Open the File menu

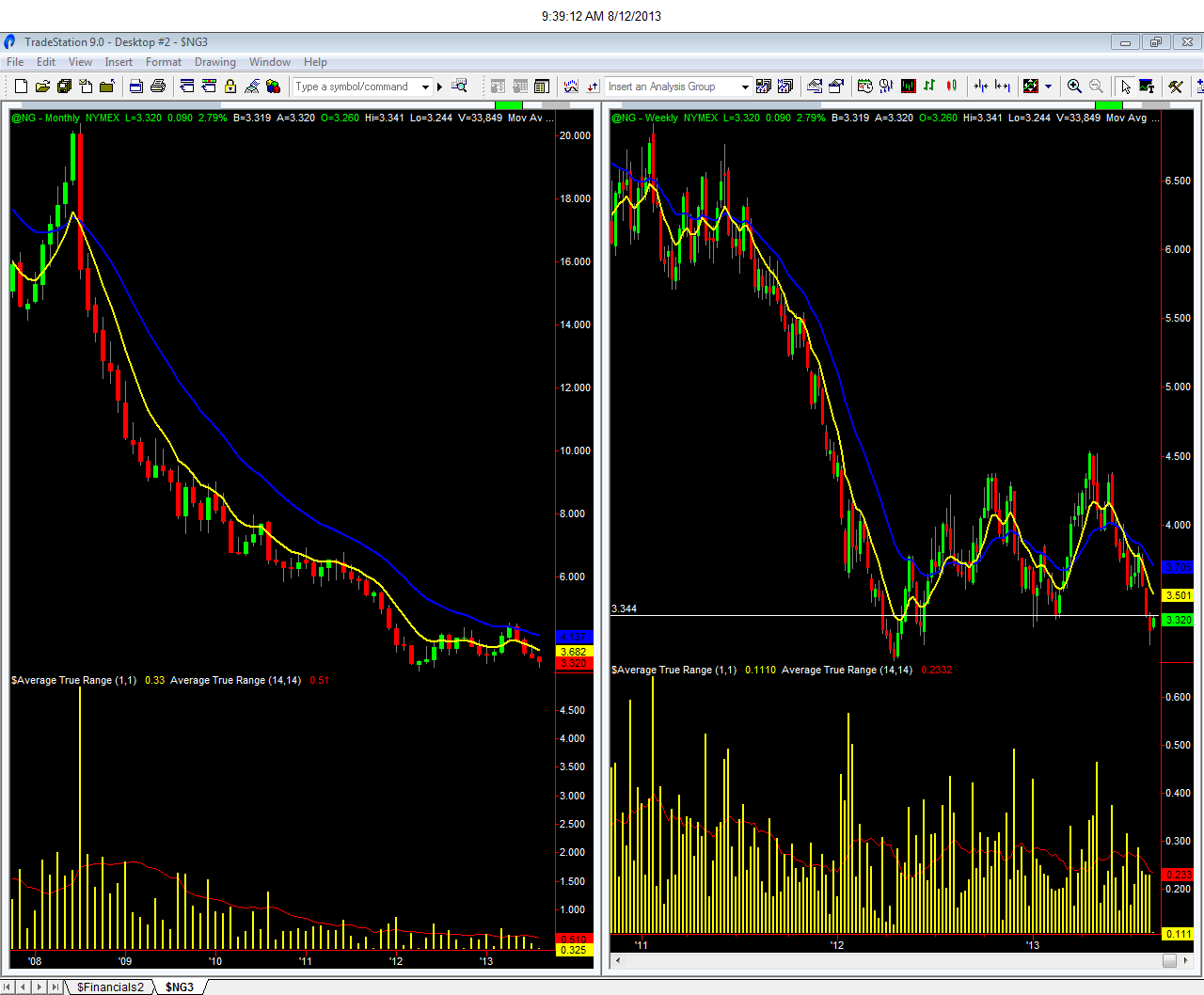click(15, 62)
